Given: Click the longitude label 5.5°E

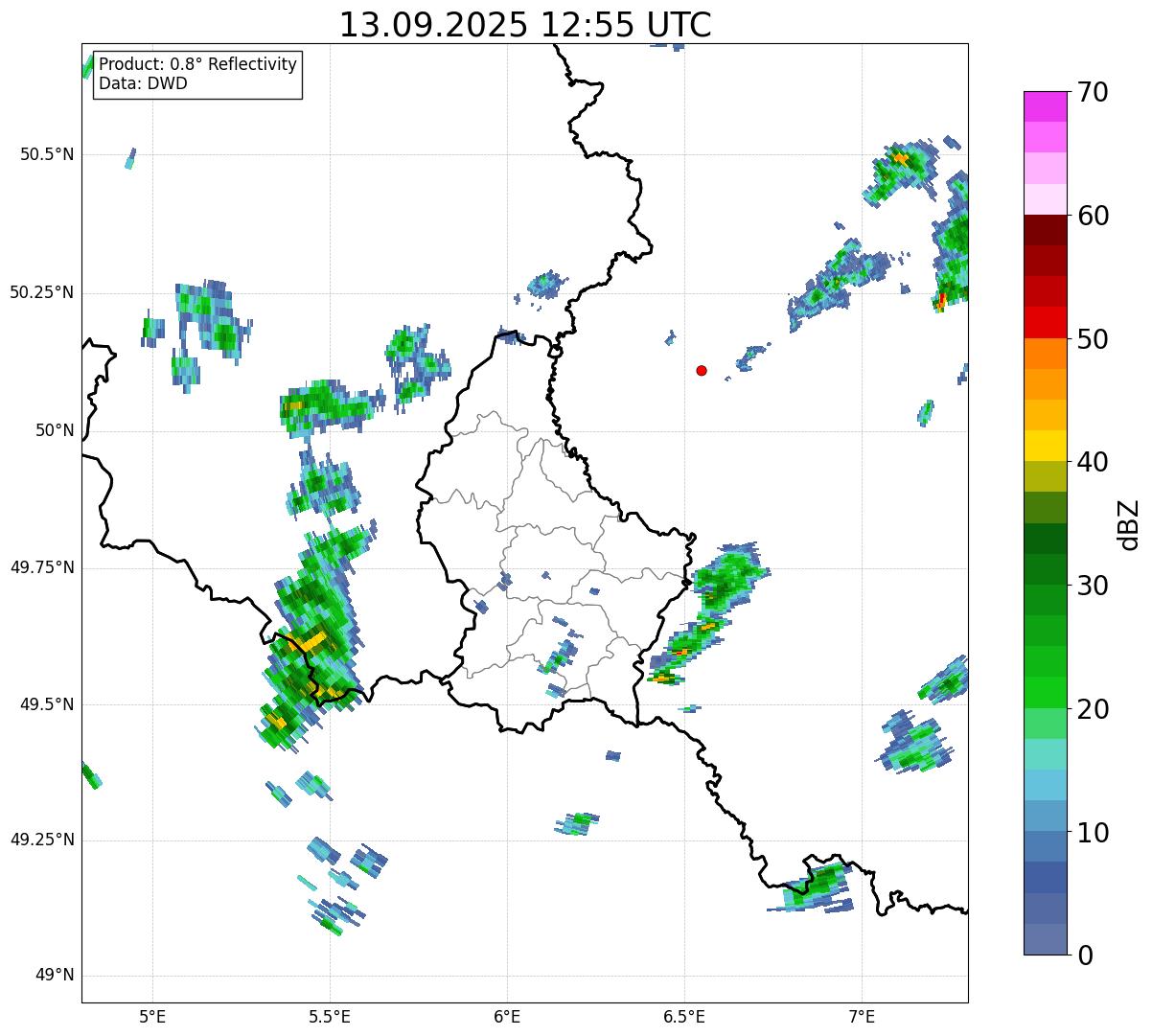Looking at the screenshot, I should 330,1017.
